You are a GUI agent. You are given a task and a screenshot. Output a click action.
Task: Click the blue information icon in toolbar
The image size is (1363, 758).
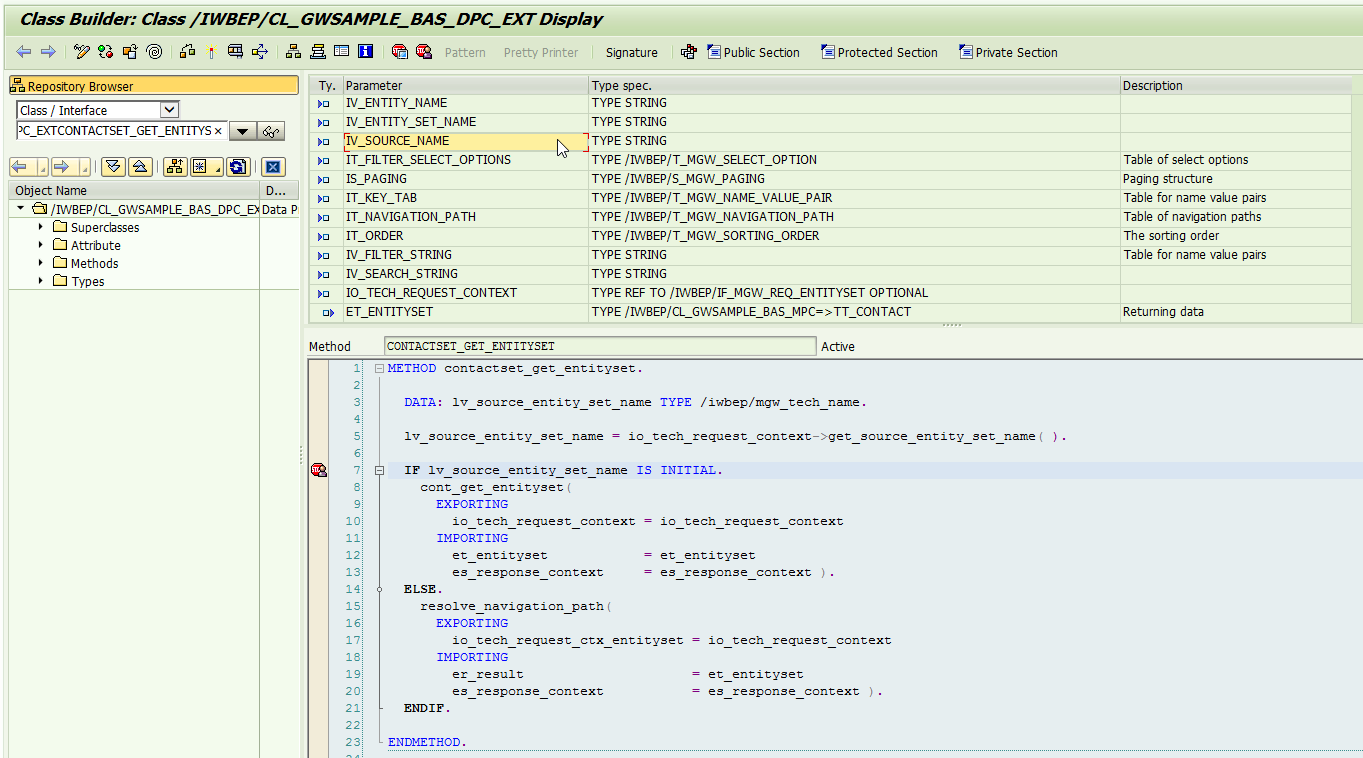click(365, 52)
